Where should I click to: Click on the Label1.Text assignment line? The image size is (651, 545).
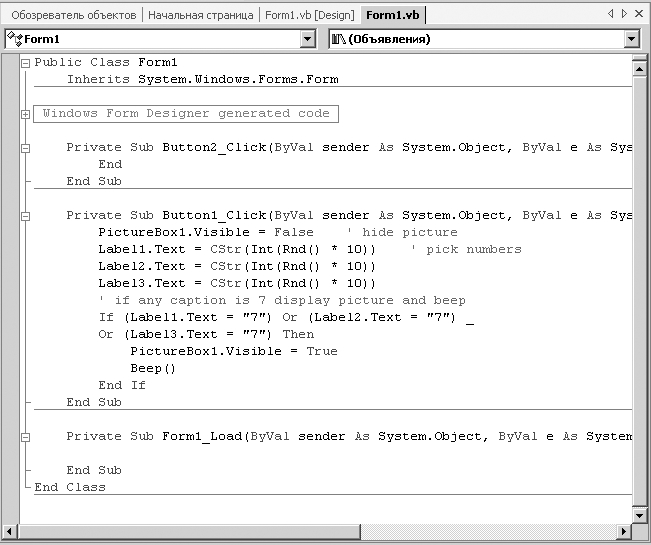click(x=237, y=249)
